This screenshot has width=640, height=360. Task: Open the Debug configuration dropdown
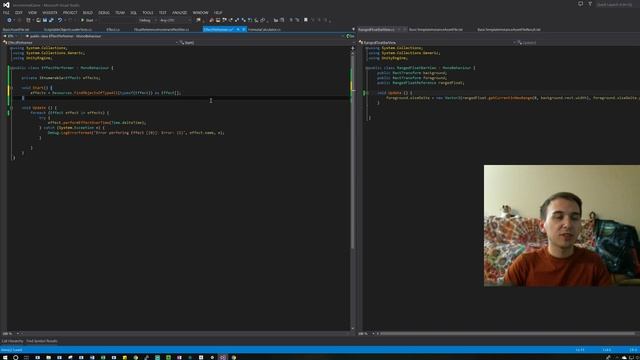[x=147, y=20]
